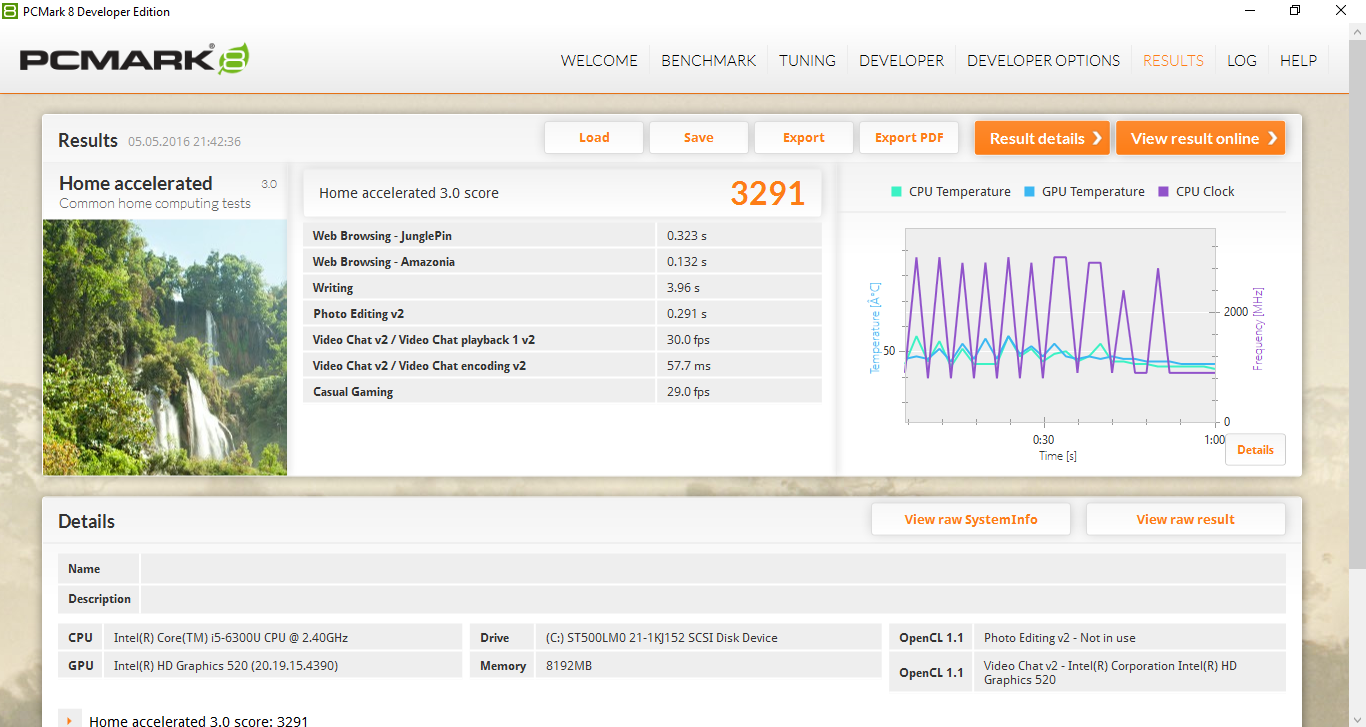
Task: Click the Save result button
Action: [699, 138]
